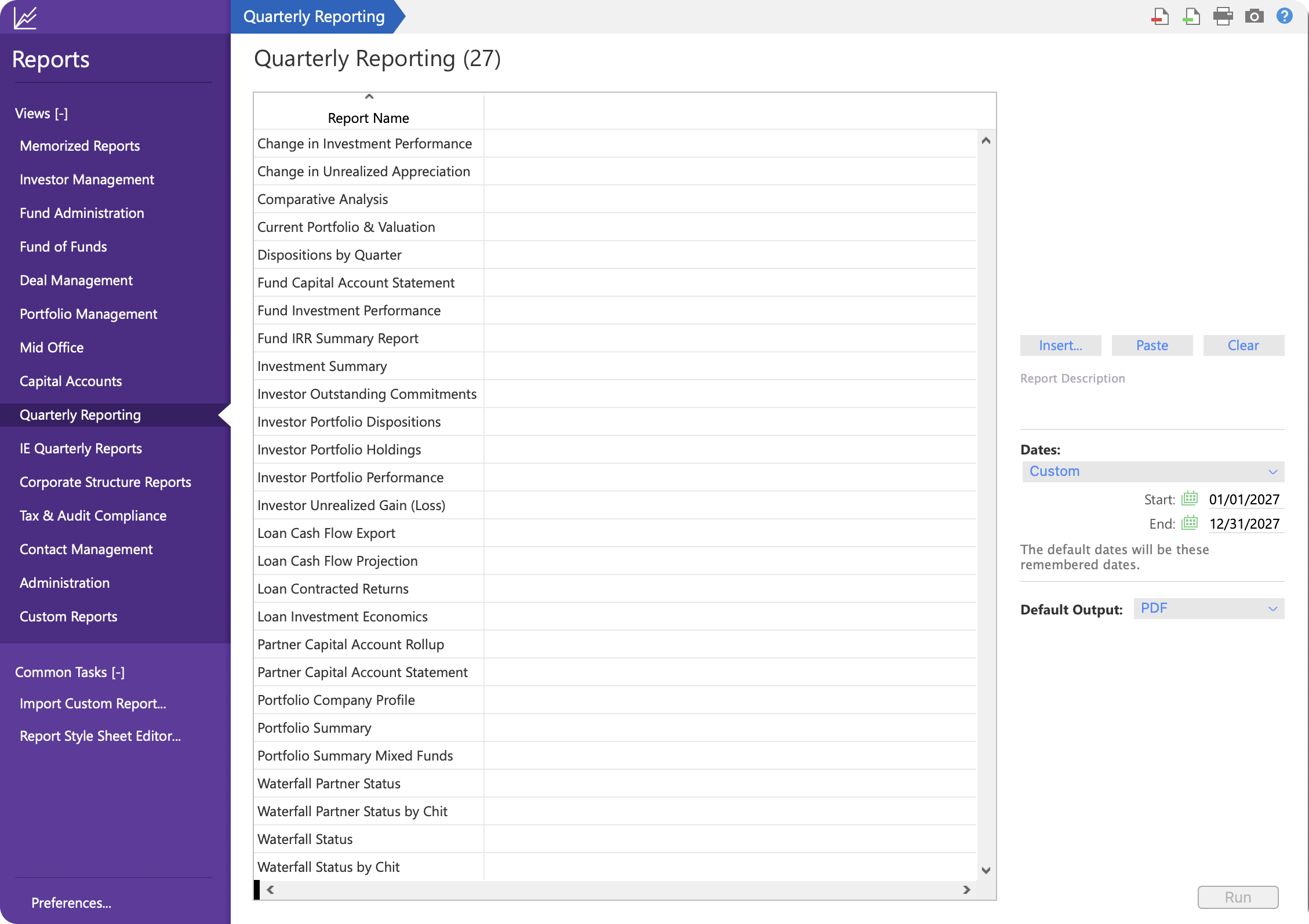This screenshot has width=1309, height=924.
Task: Go to Investor Management view
Action: 87,180
